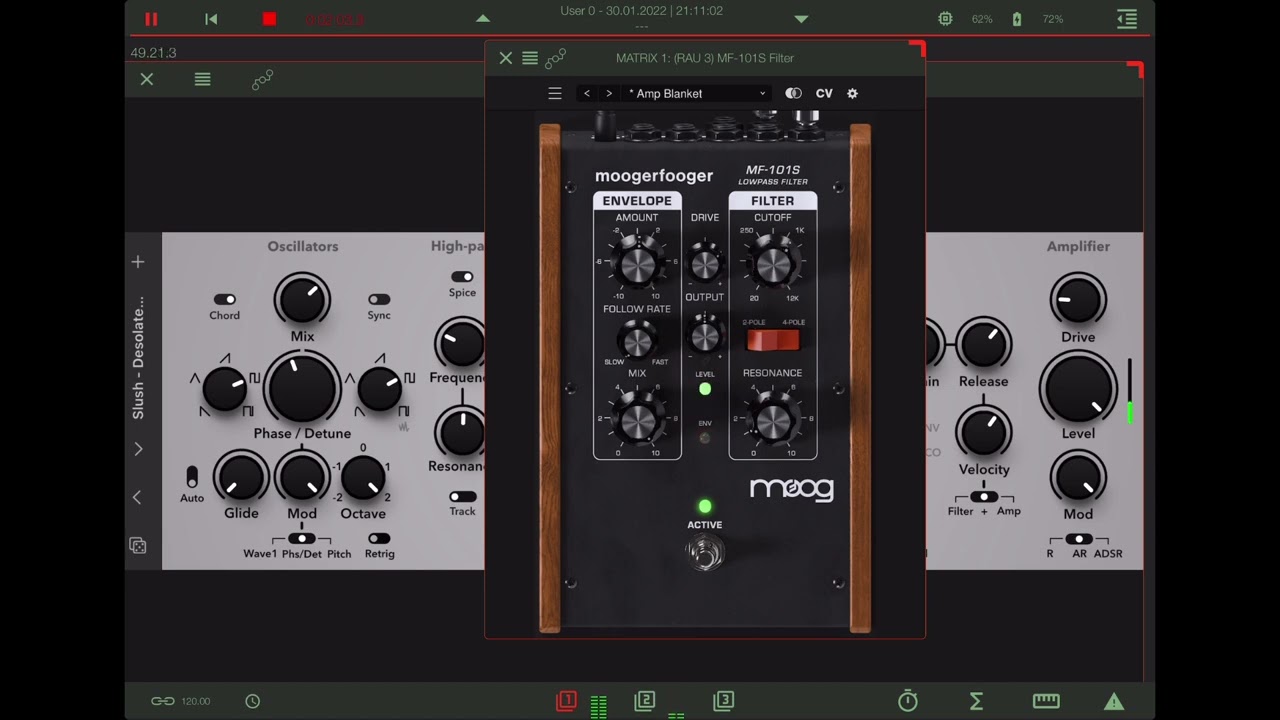The height and width of the screenshot is (720, 1280).
Task: Click the CV button
Action: point(824,93)
